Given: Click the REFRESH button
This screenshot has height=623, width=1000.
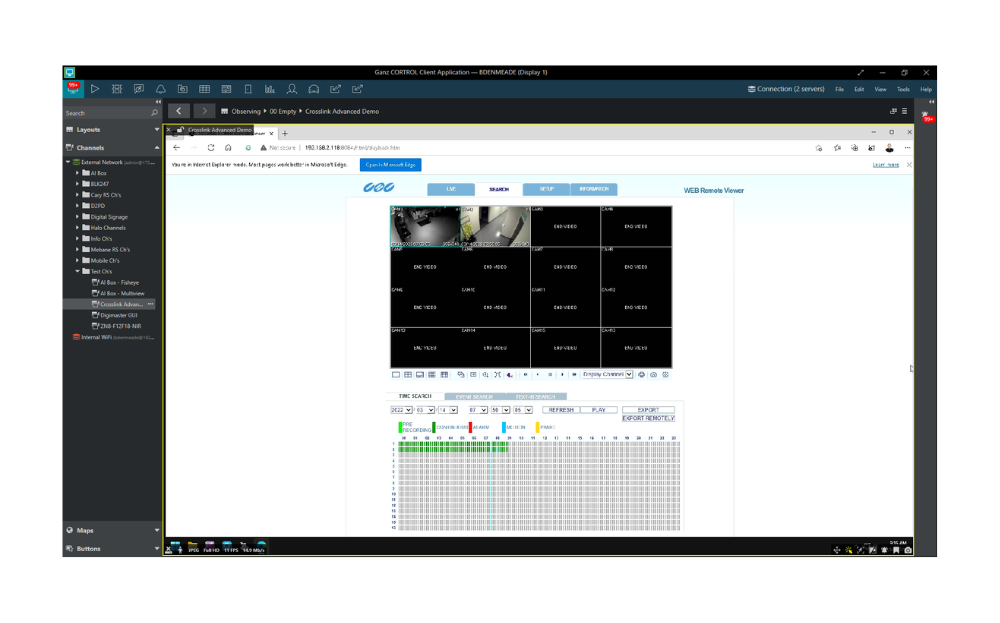Looking at the screenshot, I should 561,410.
